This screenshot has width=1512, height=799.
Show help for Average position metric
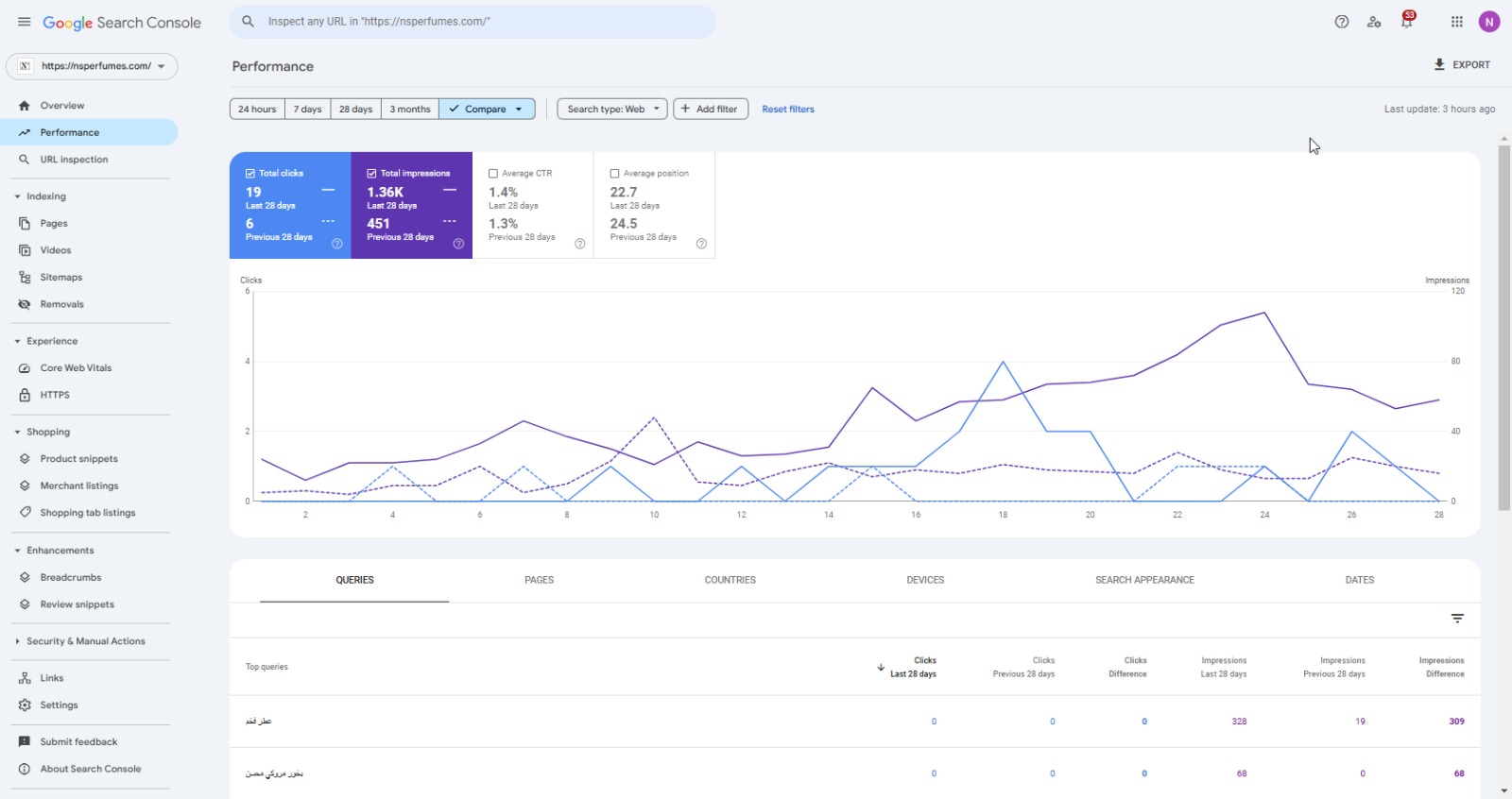point(701,244)
